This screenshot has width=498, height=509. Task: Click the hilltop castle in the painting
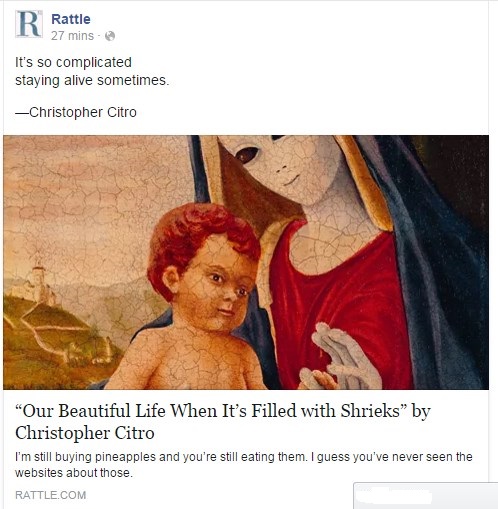click(36, 283)
